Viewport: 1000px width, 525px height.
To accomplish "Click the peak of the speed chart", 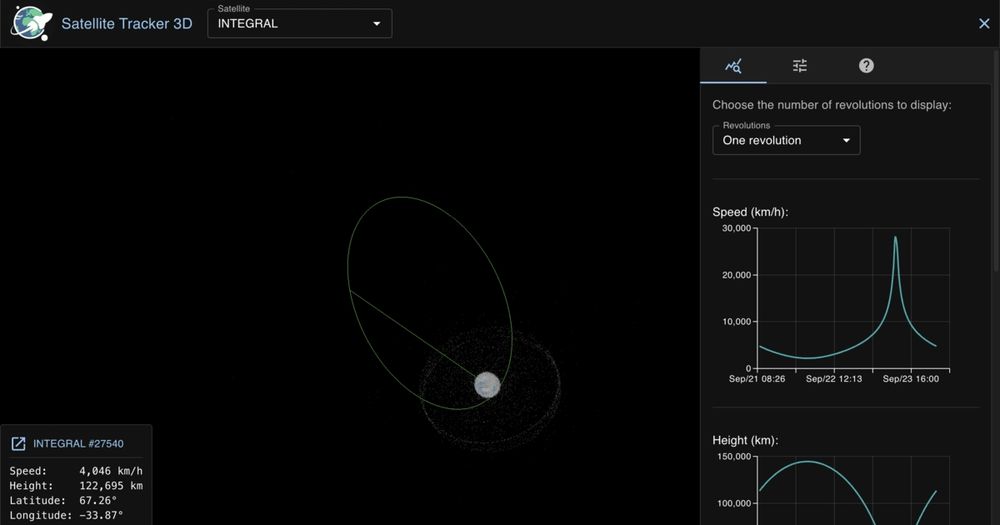I will 895,238.
